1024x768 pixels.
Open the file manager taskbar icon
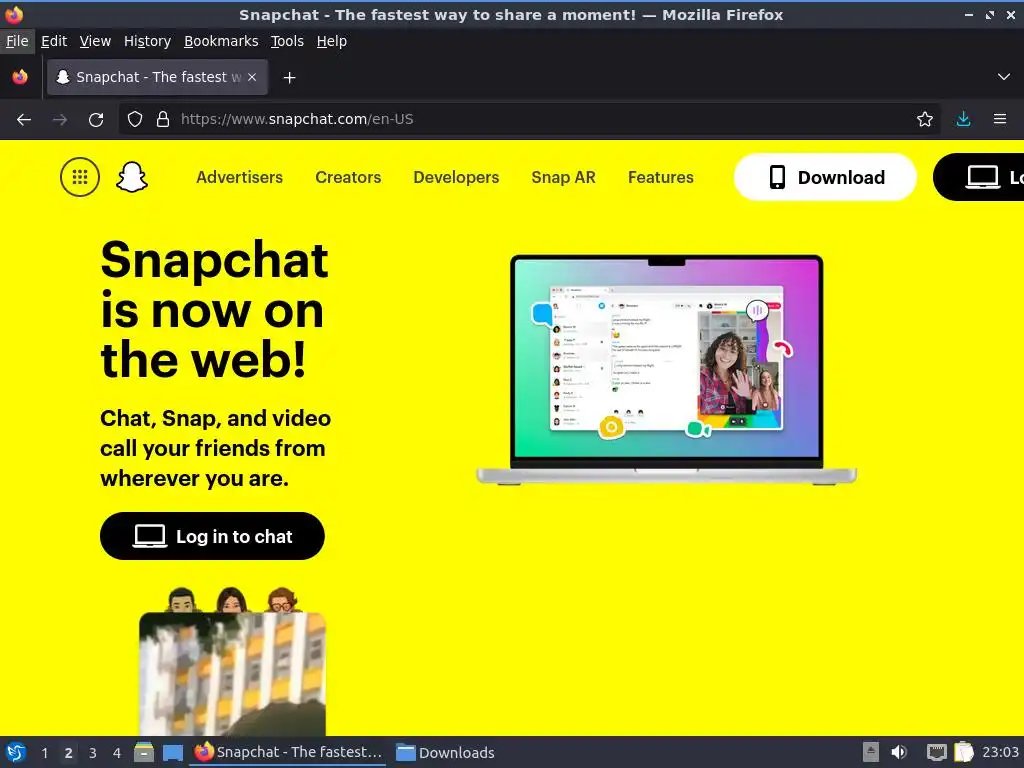pos(144,752)
